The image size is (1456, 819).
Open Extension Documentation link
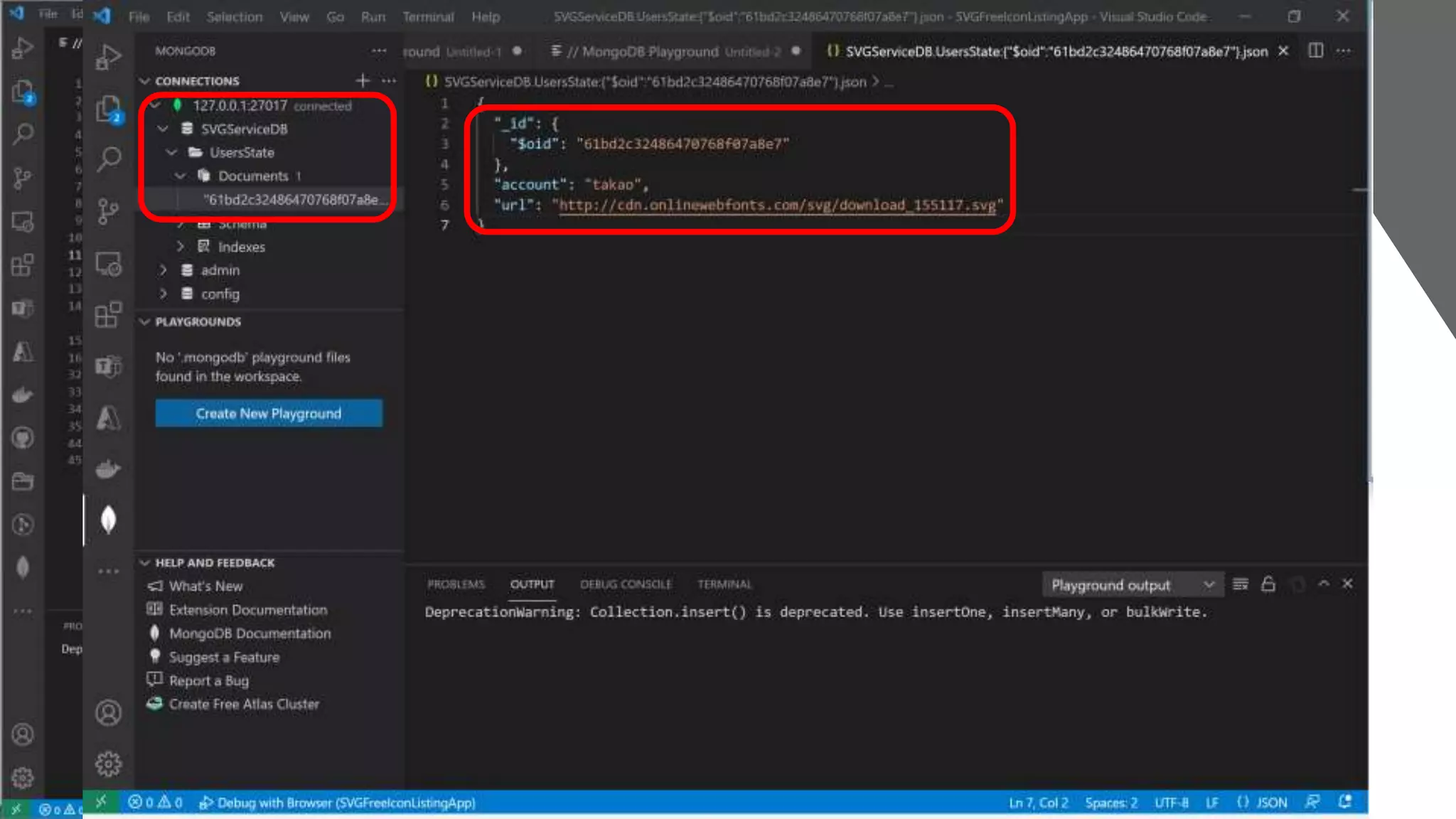(x=248, y=610)
